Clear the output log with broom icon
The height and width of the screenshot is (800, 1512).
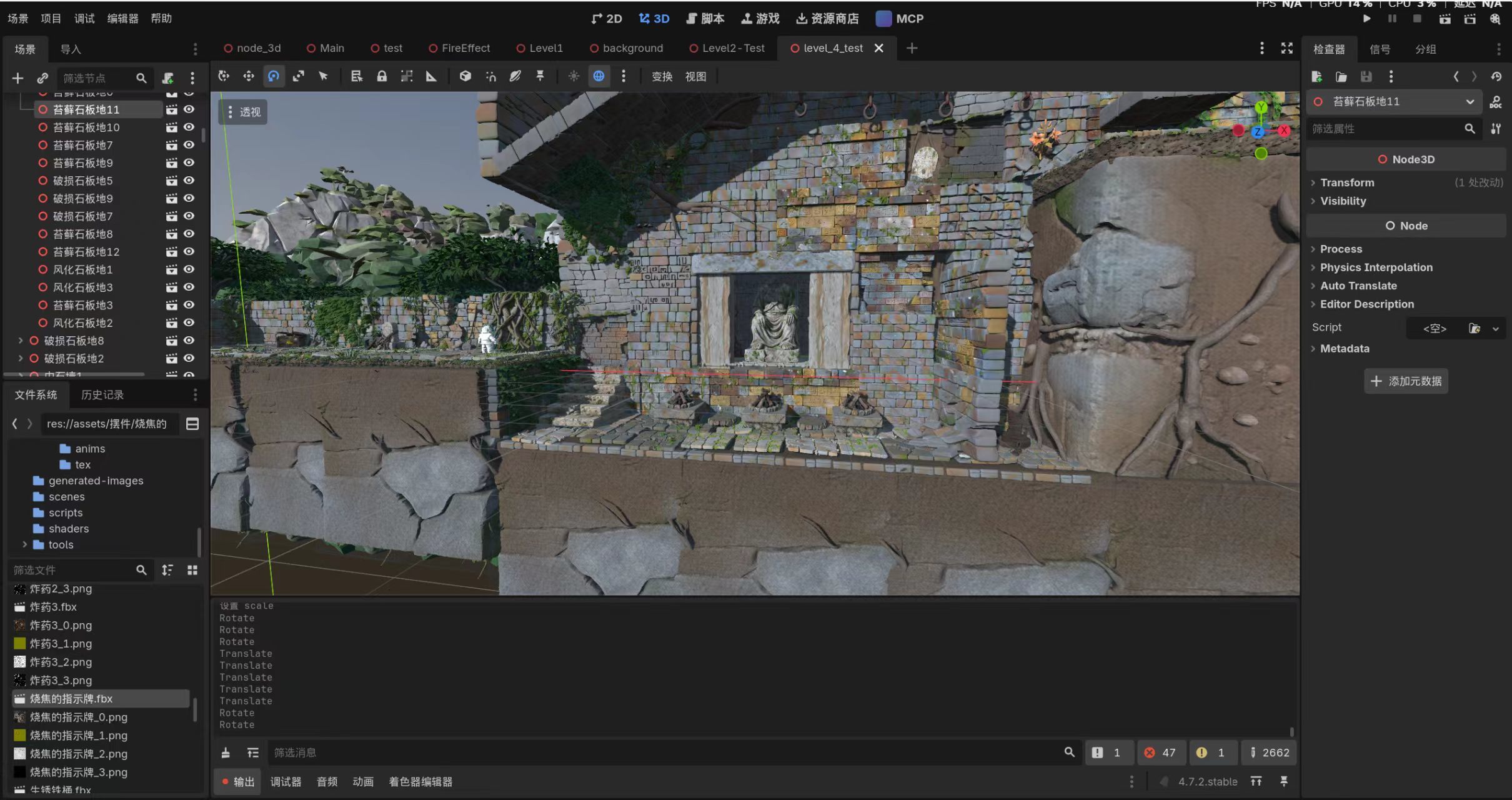[x=226, y=752]
